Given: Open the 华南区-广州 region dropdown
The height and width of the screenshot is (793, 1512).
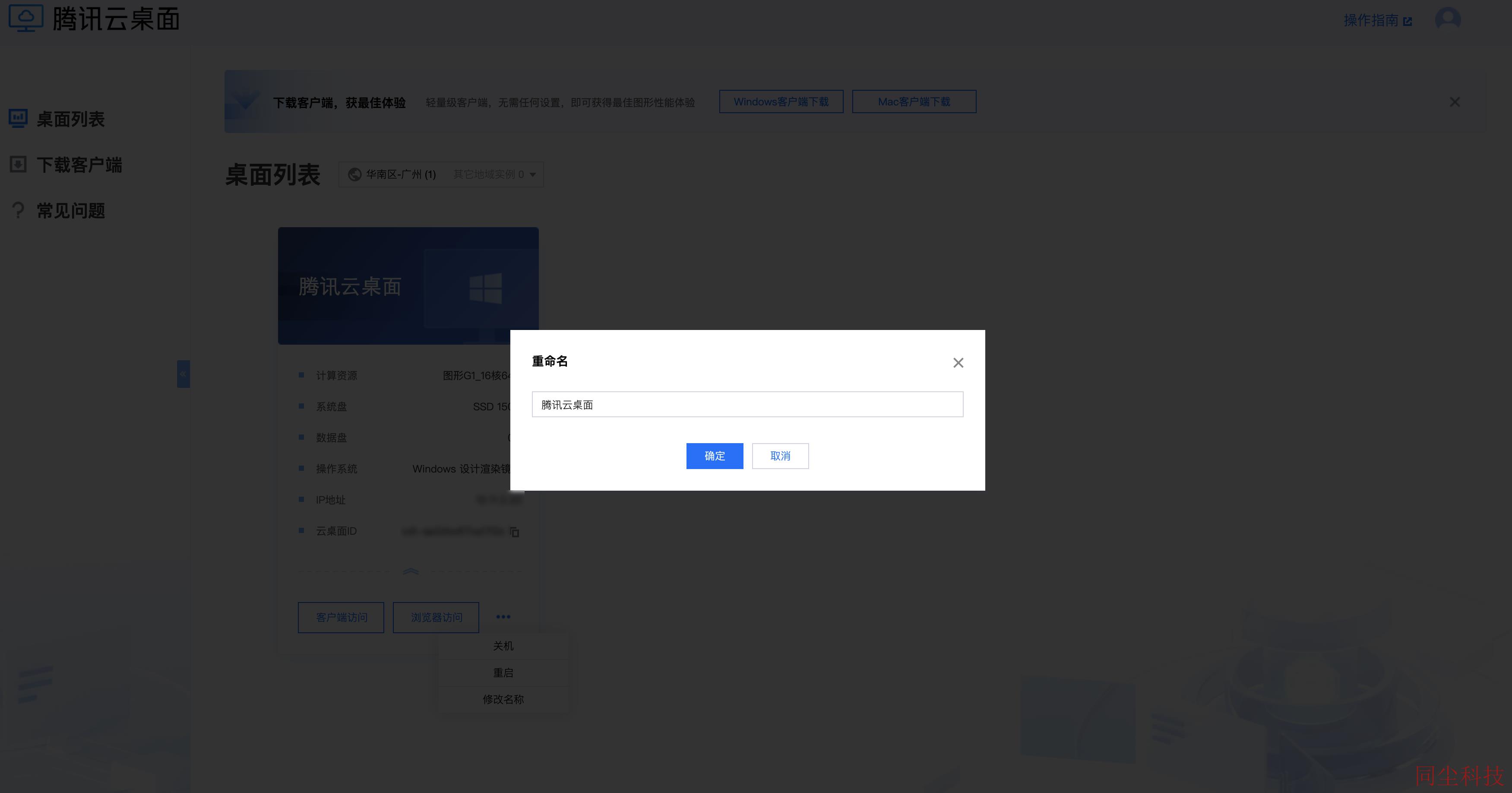Looking at the screenshot, I should (x=441, y=174).
